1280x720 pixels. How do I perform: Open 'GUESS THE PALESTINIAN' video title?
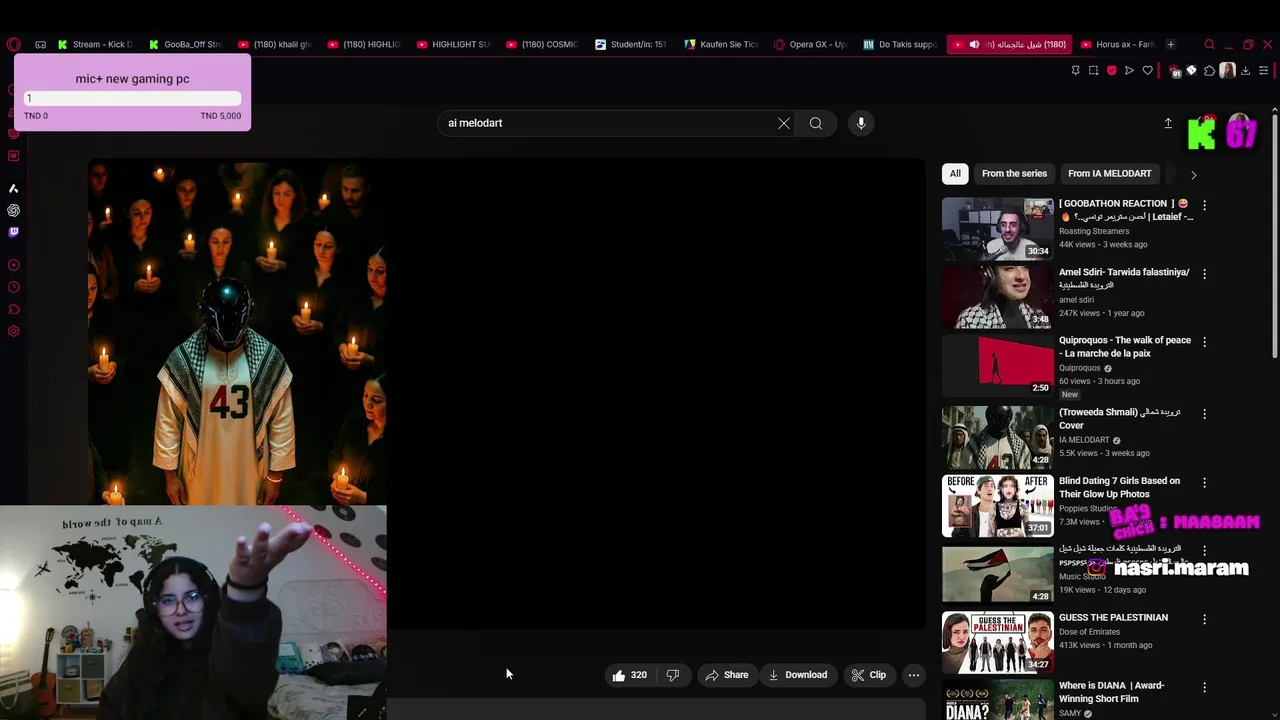1113,617
